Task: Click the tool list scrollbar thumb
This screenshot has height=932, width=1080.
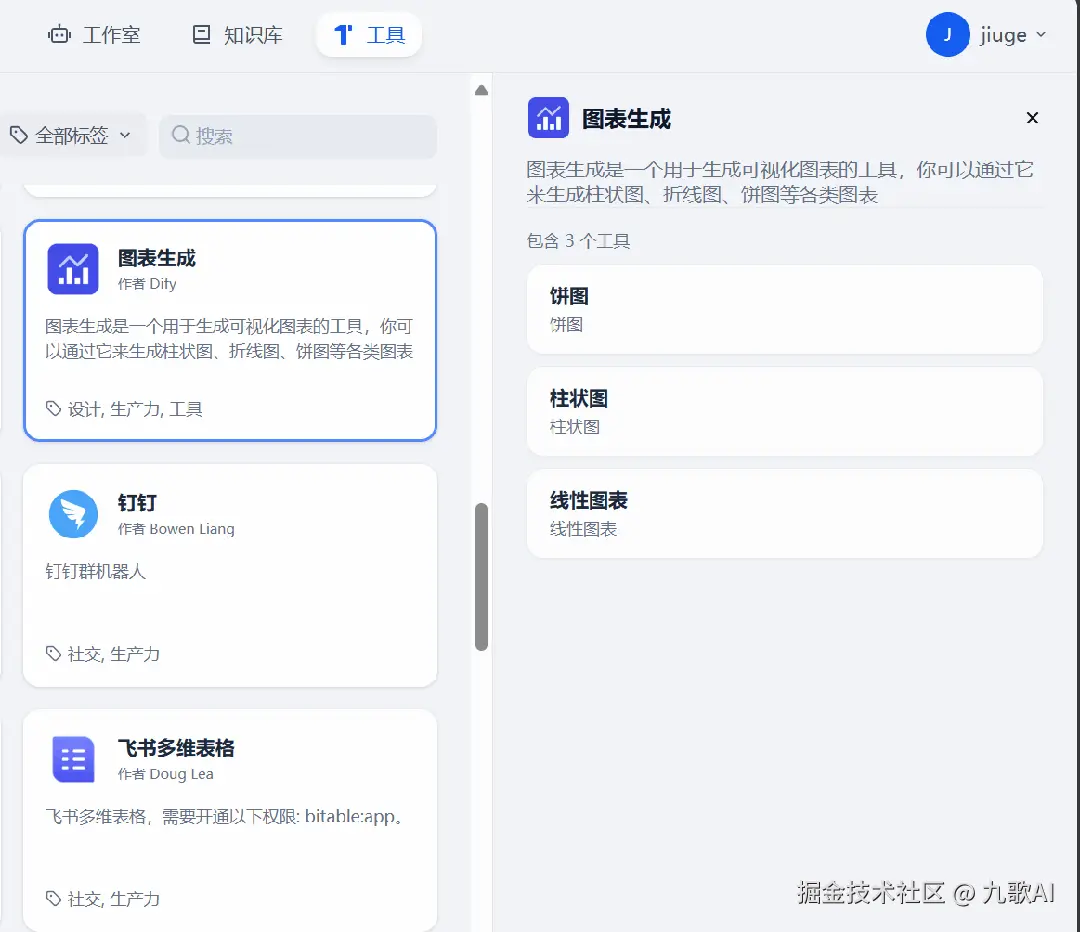Action: [x=481, y=577]
